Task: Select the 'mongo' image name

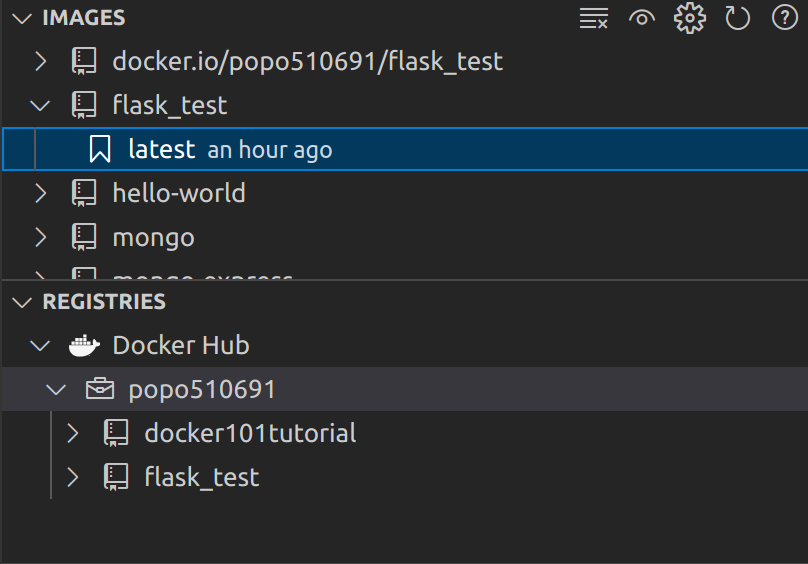Action: 154,239
